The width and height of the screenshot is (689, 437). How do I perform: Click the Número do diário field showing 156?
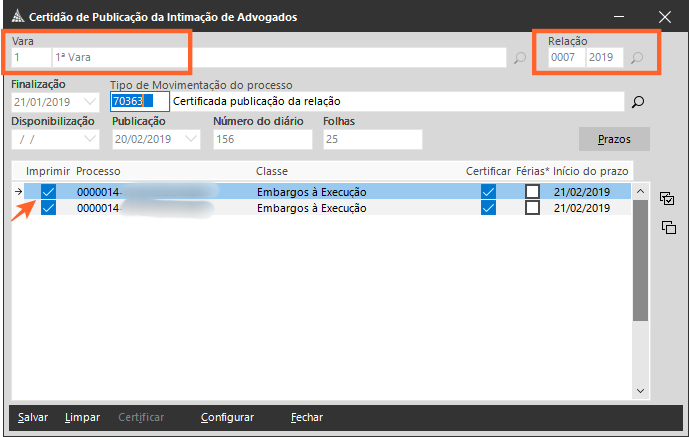(x=263, y=139)
